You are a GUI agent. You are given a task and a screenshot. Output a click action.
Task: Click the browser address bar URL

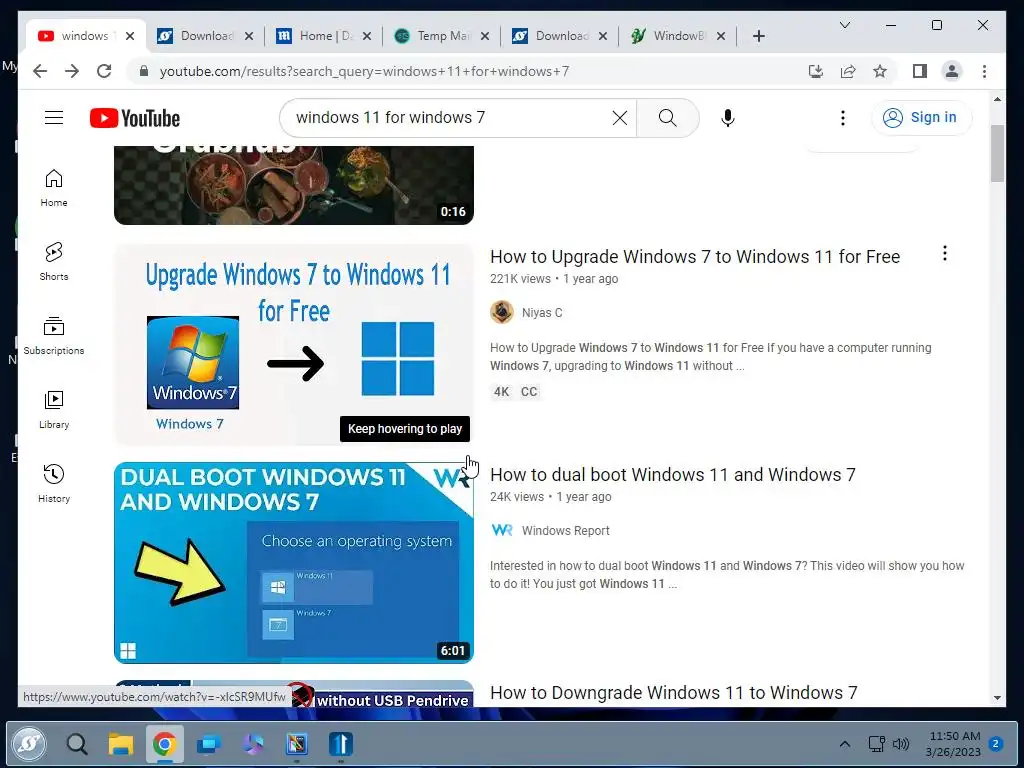pyautogui.click(x=364, y=71)
